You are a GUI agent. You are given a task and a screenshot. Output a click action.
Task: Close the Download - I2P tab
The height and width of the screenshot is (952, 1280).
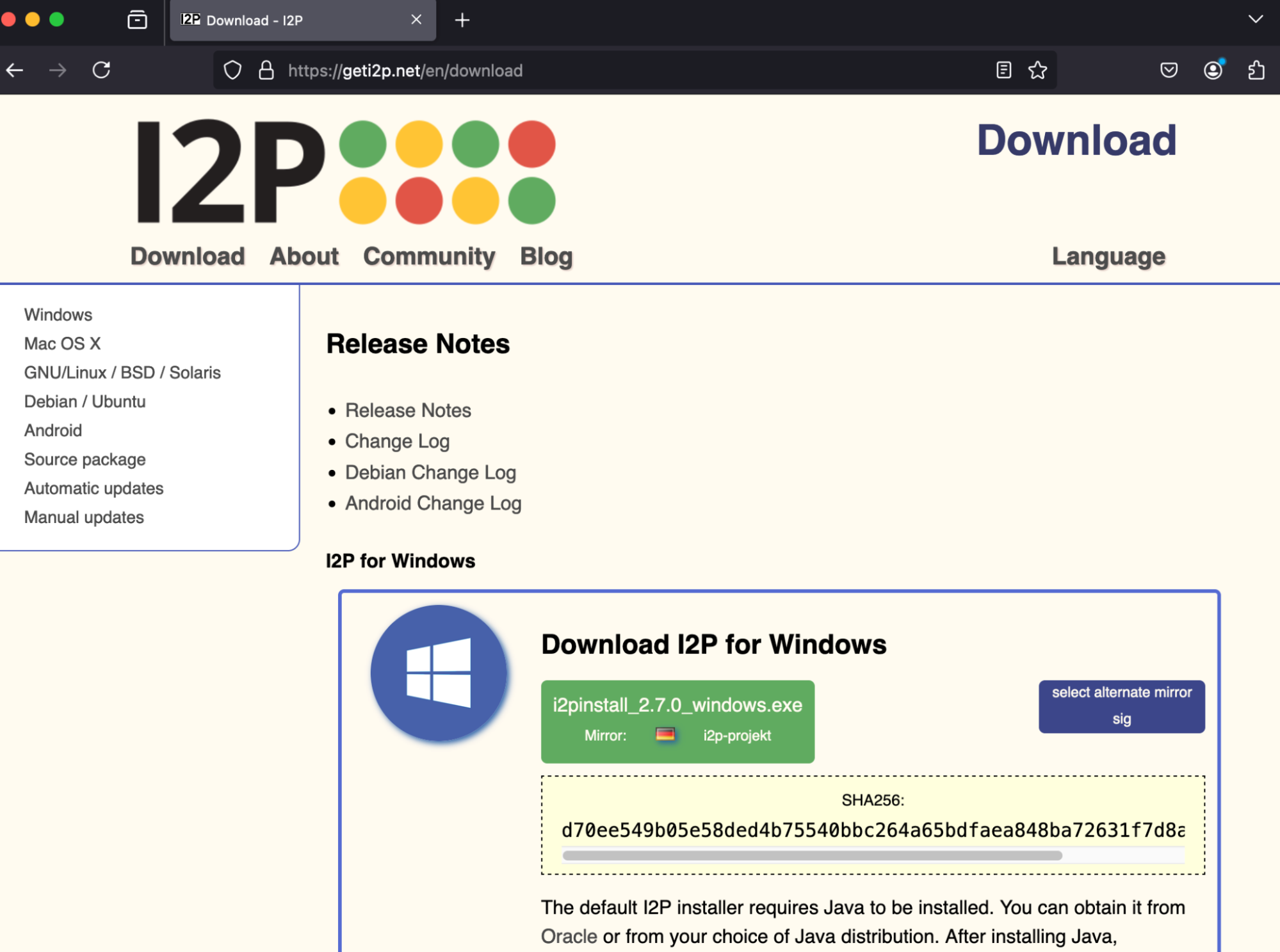416,20
